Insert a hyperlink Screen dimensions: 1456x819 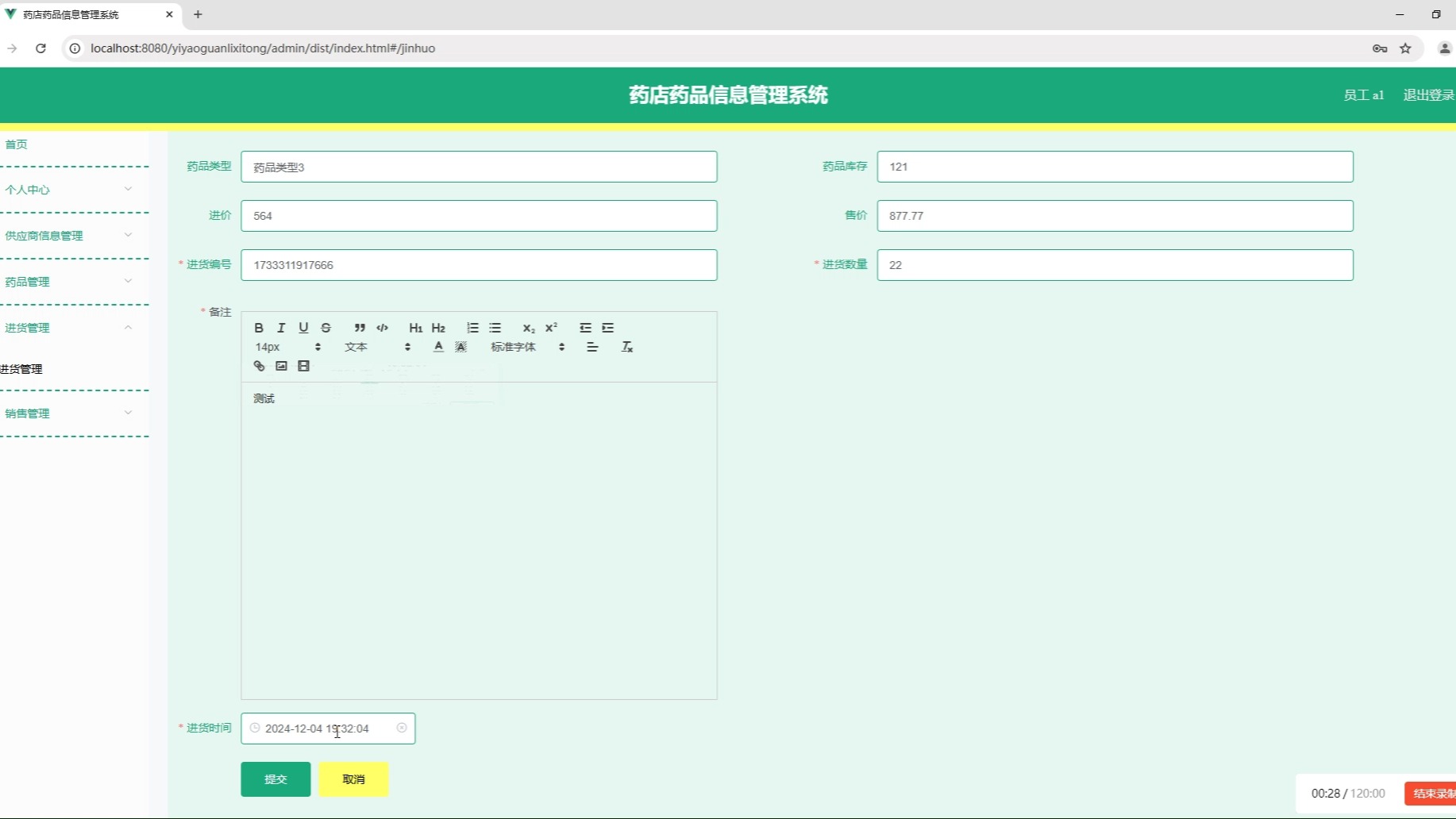tap(259, 366)
